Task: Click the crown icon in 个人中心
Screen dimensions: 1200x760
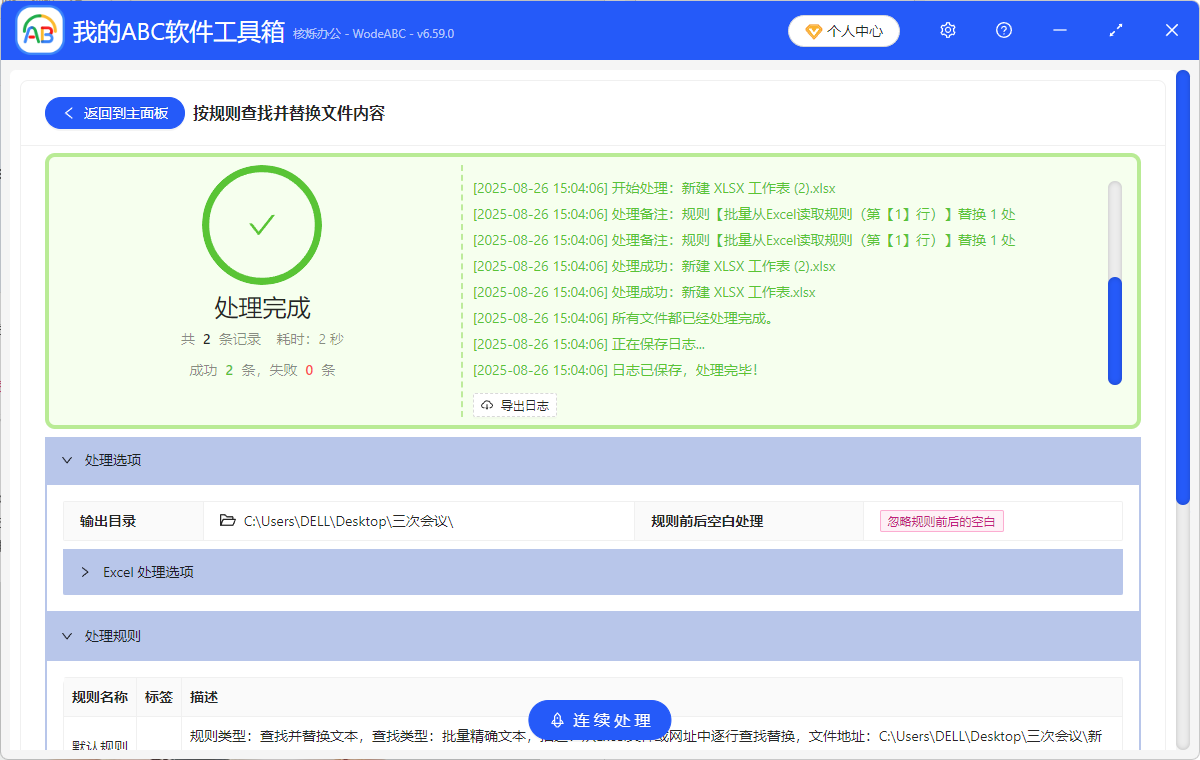Action: (811, 31)
